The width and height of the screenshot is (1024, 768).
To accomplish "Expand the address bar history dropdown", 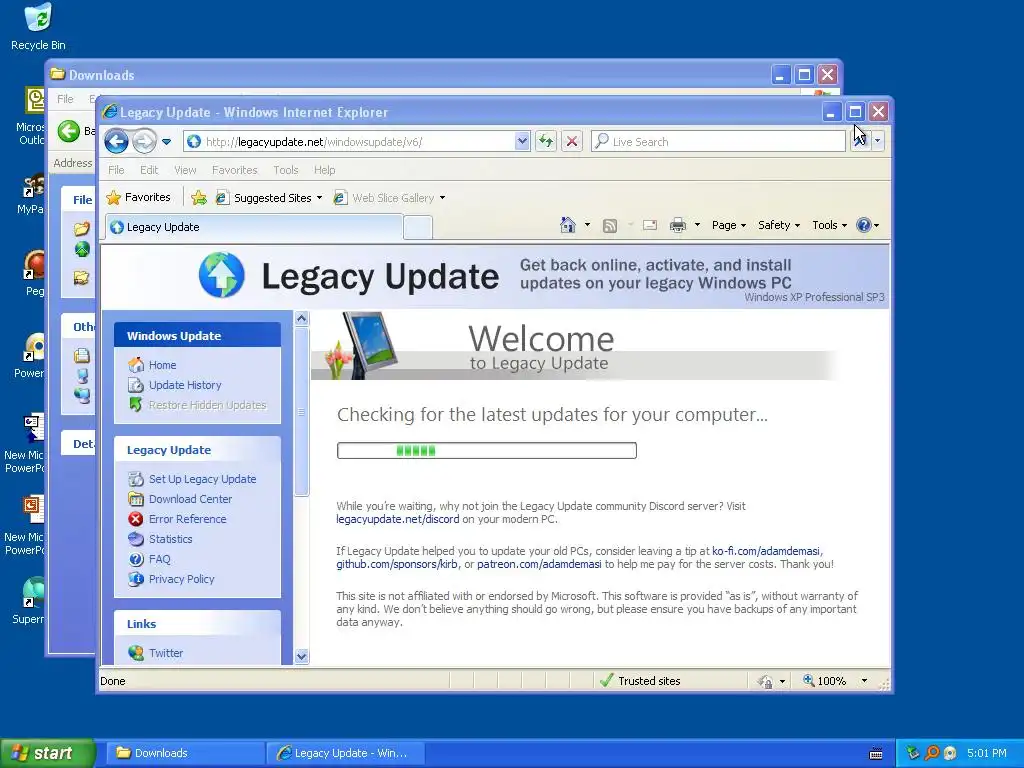I will click(x=522, y=142).
